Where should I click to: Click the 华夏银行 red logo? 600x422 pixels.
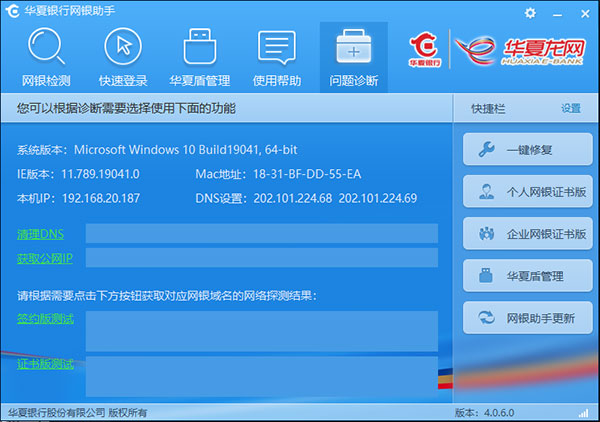pos(425,50)
